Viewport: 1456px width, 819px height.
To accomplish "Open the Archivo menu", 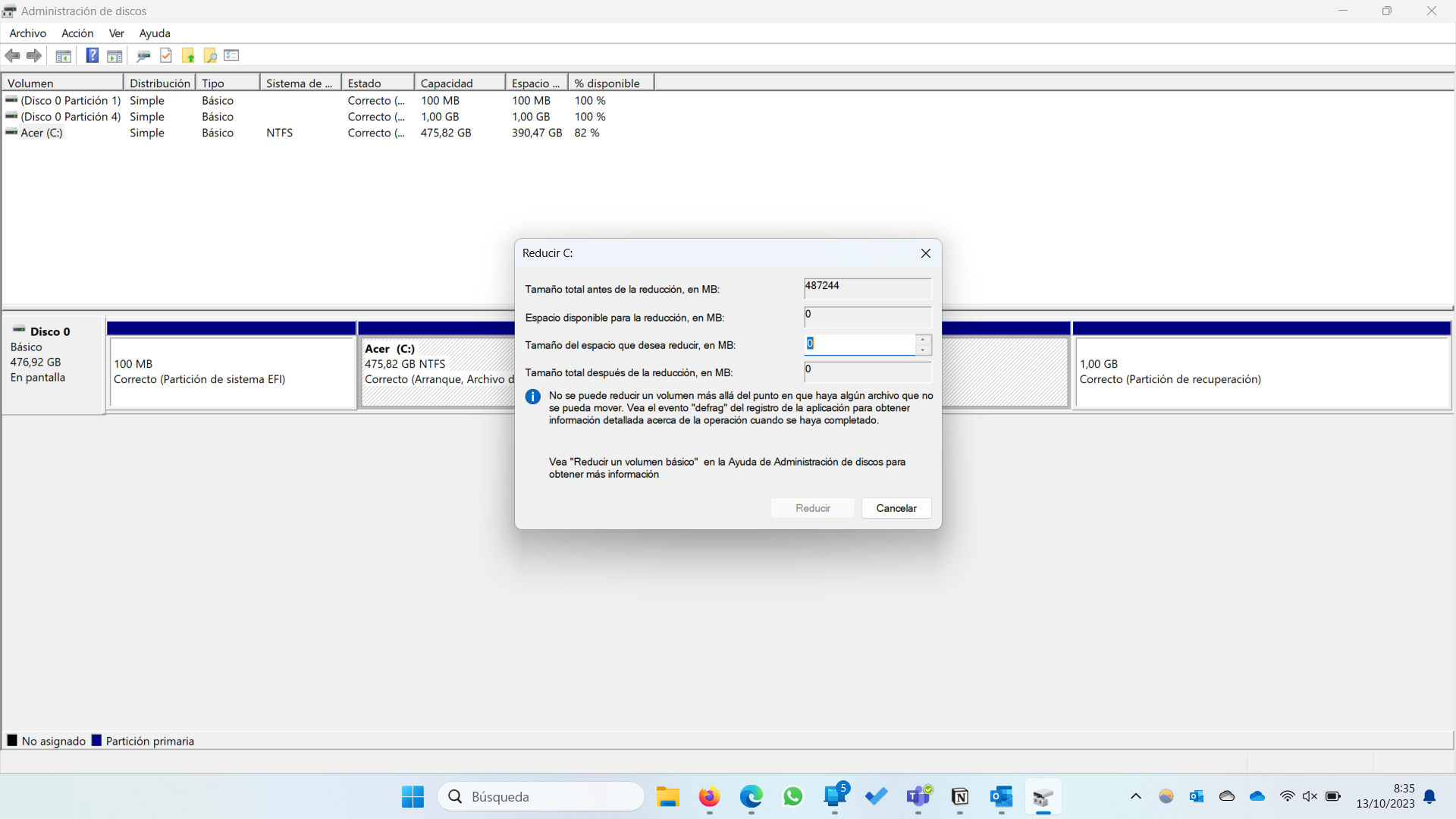I will (27, 33).
